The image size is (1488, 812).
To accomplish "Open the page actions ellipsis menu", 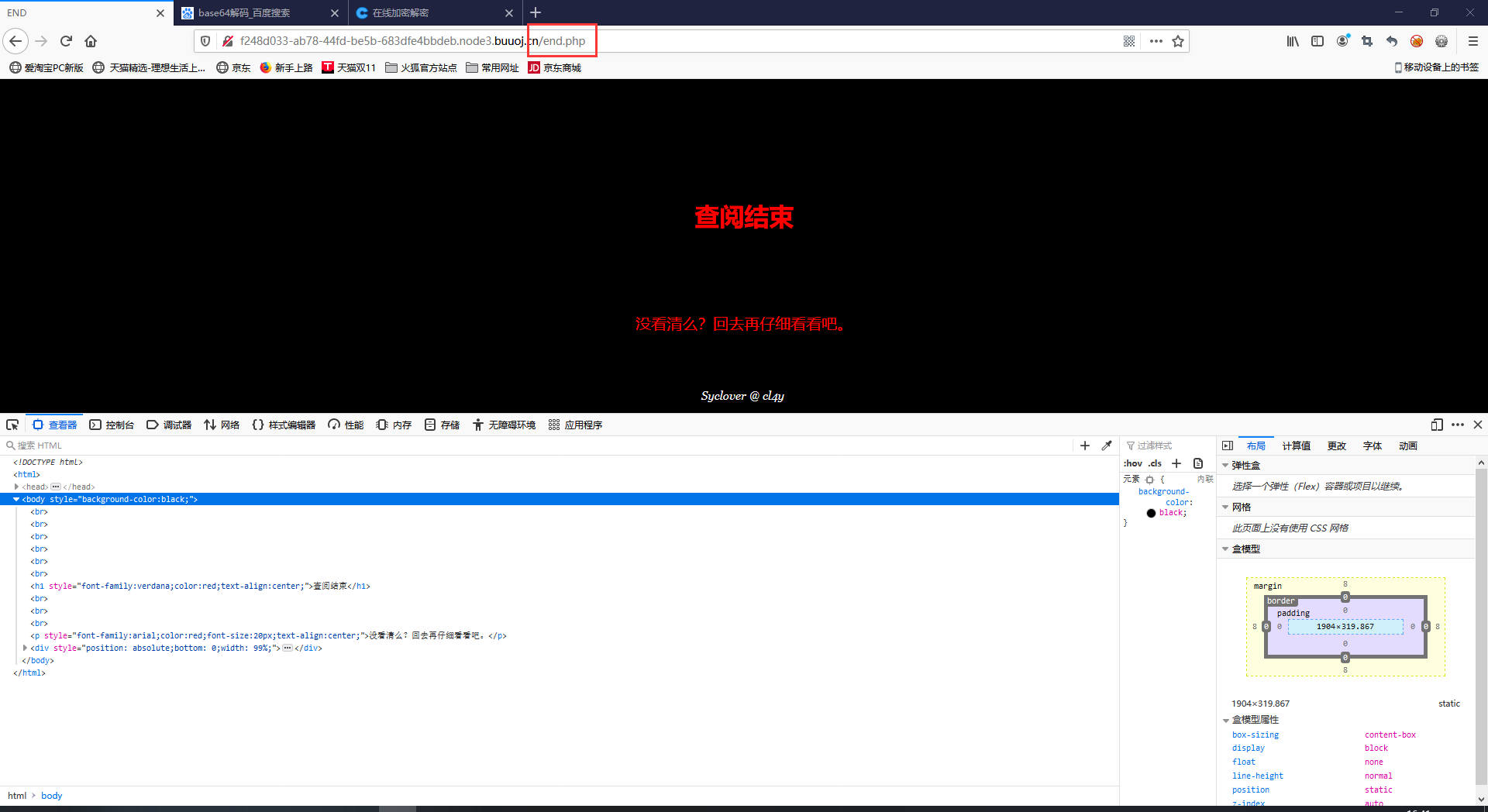I will pos(1156,41).
